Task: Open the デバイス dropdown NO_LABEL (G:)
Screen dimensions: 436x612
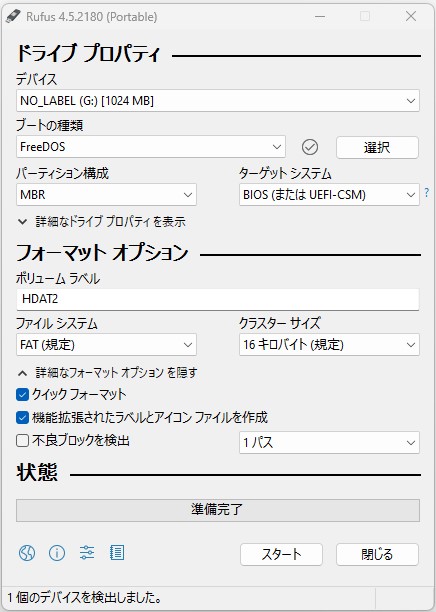Action: pyautogui.click(x=218, y=101)
